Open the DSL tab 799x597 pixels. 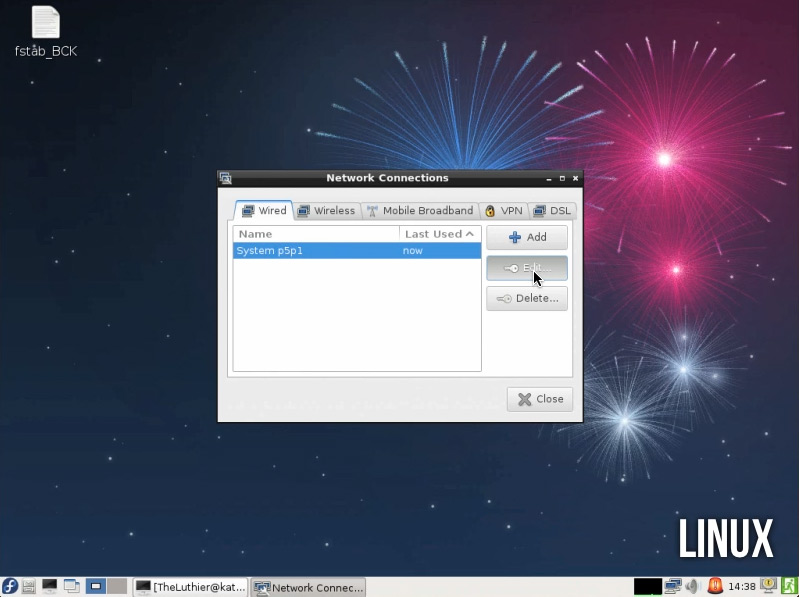click(x=552, y=211)
